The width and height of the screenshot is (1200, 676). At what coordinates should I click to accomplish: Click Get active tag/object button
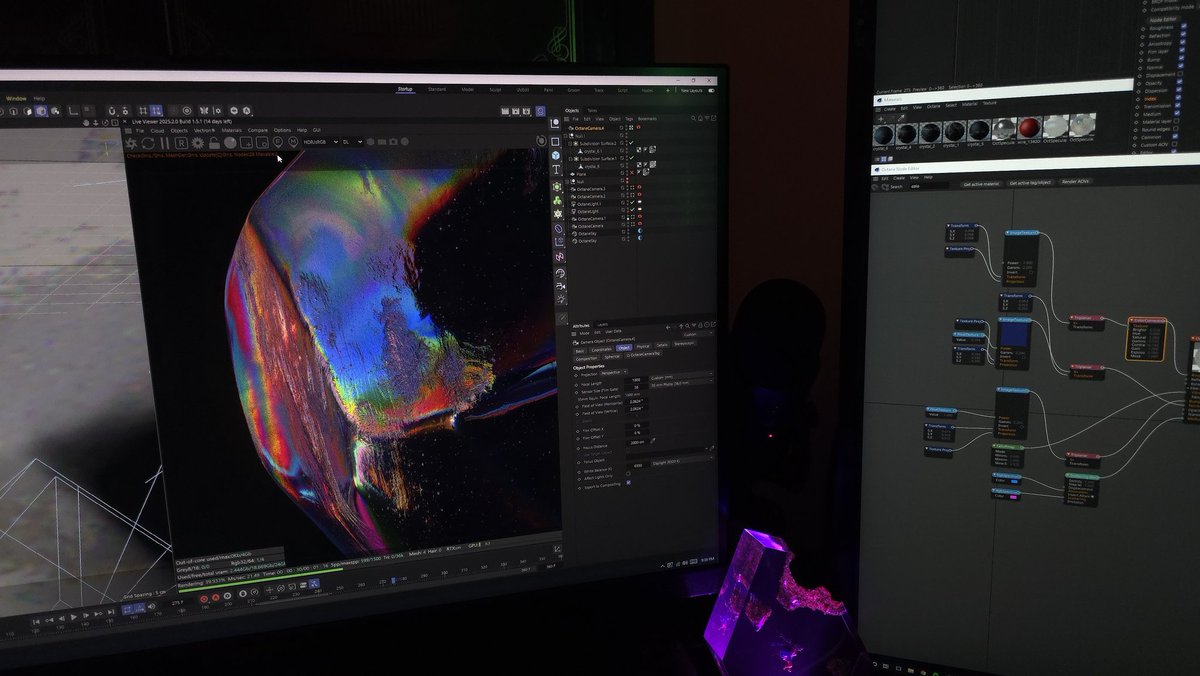point(1030,183)
